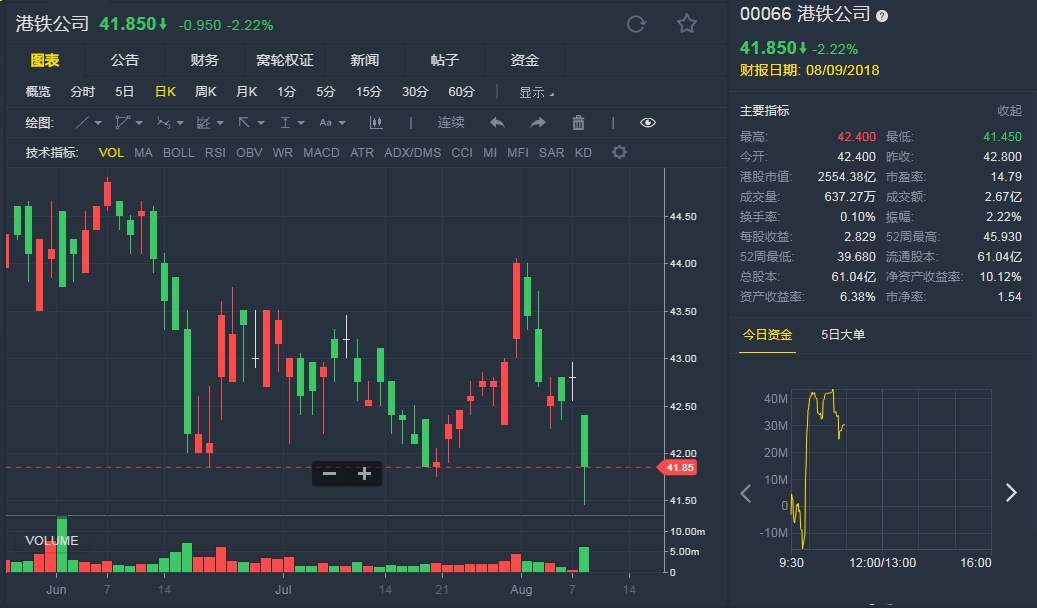Select the arrow drawing tool
The height and width of the screenshot is (608, 1037).
[244, 122]
